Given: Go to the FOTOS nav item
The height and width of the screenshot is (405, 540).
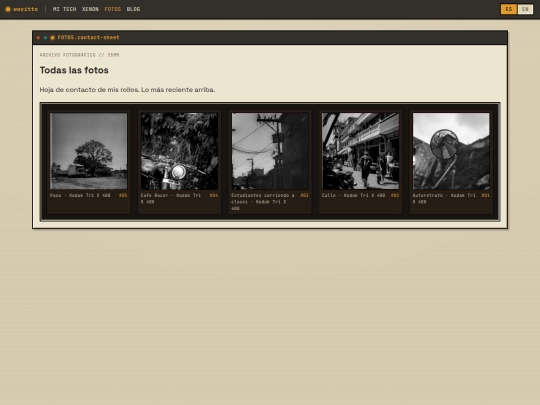Looking at the screenshot, I should 113,9.
